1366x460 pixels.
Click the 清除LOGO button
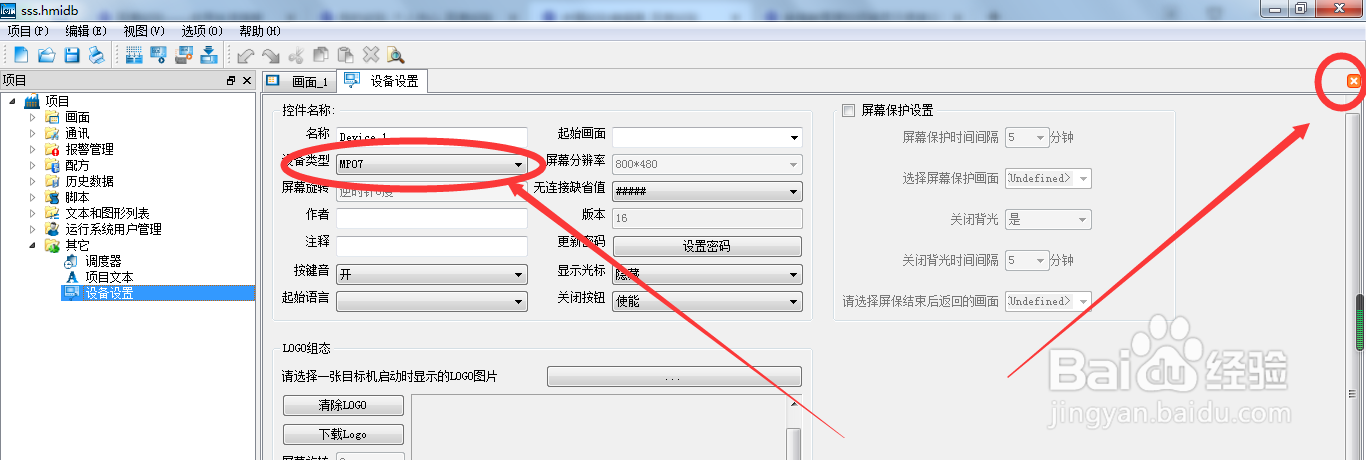click(x=343, y=405)
